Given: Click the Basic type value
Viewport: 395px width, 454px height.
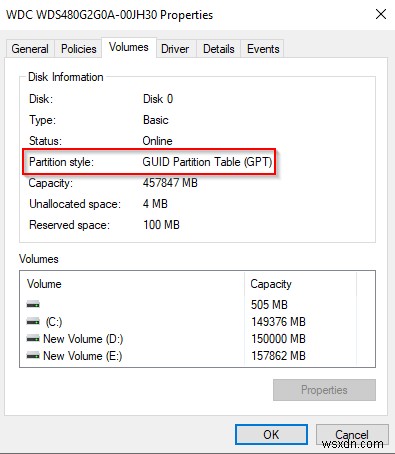Looking at the screenshot, I should click(x=156, y=120).
